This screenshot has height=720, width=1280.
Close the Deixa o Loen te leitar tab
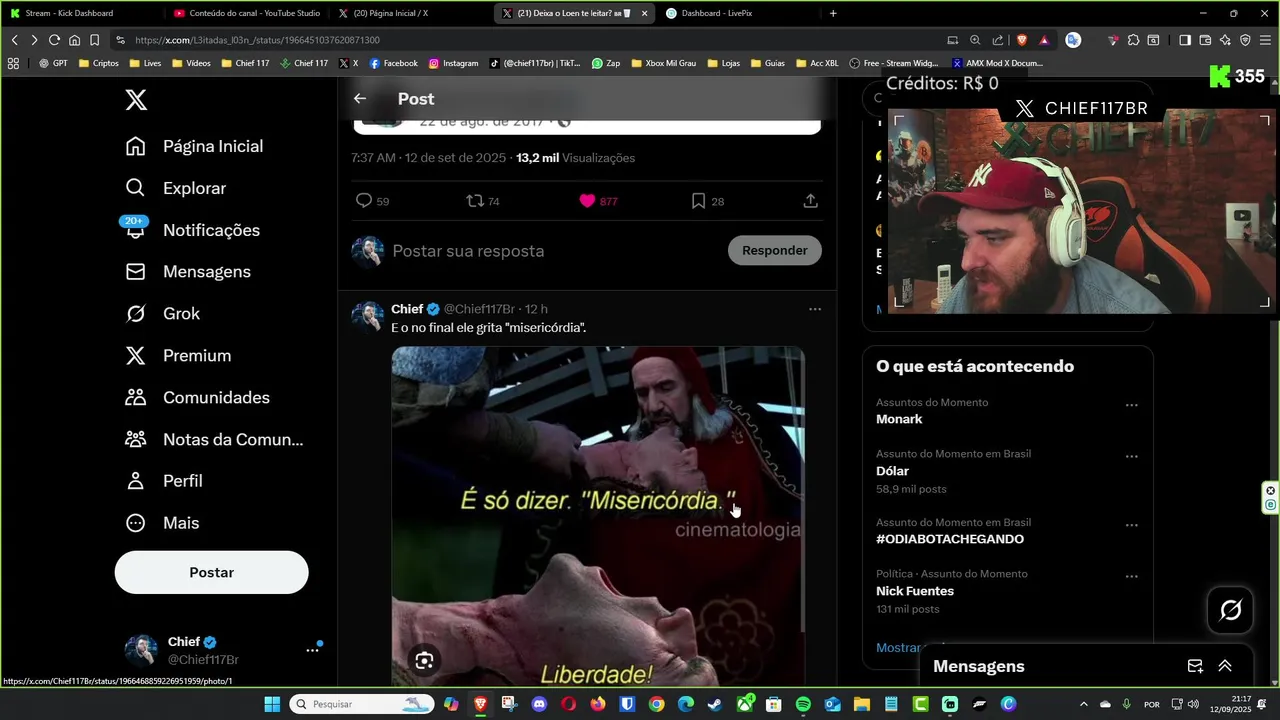[644, 14]
